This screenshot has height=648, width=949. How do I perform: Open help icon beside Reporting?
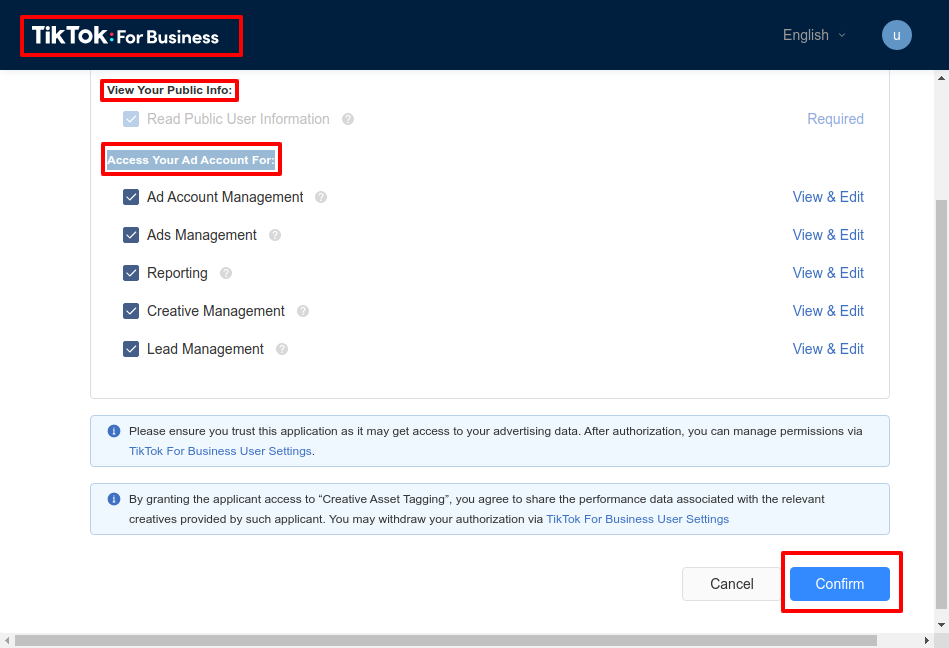click(x=226, y=273)
